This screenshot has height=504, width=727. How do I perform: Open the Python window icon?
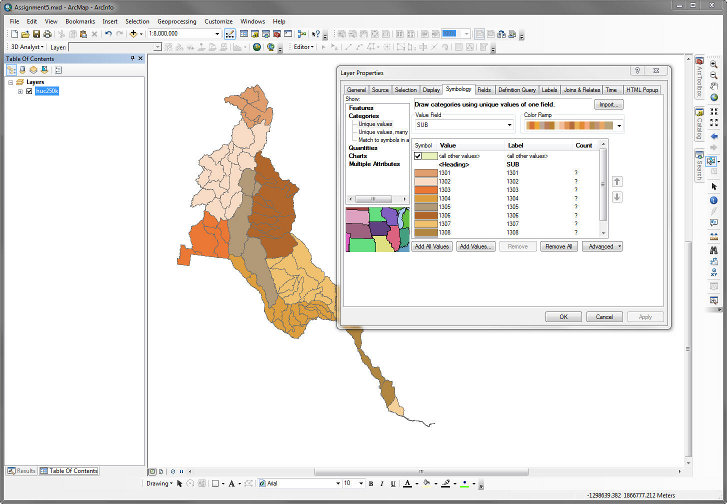(x=288, y=34)
